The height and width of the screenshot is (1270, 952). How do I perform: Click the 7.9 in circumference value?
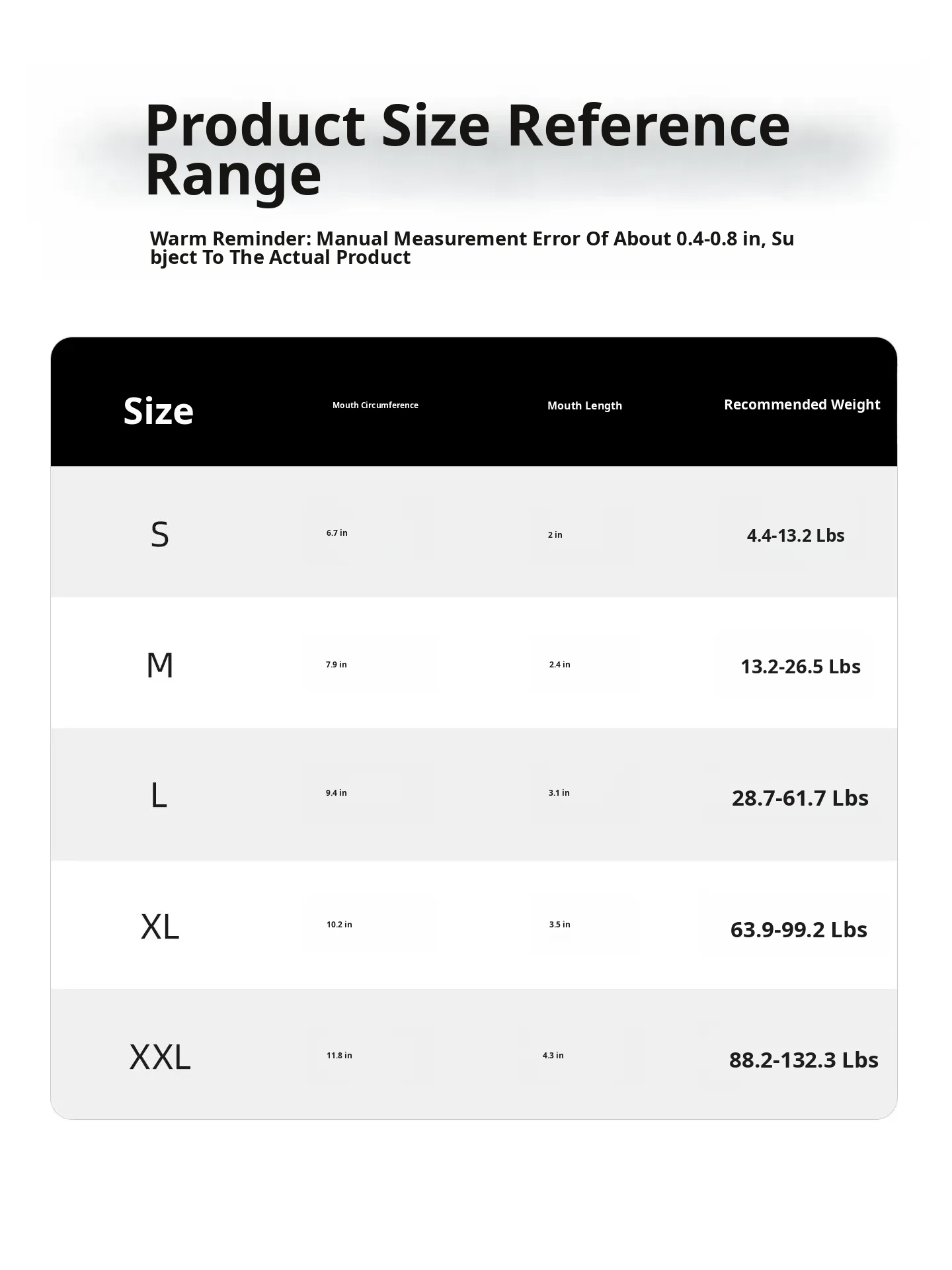[x=336, y=664]
